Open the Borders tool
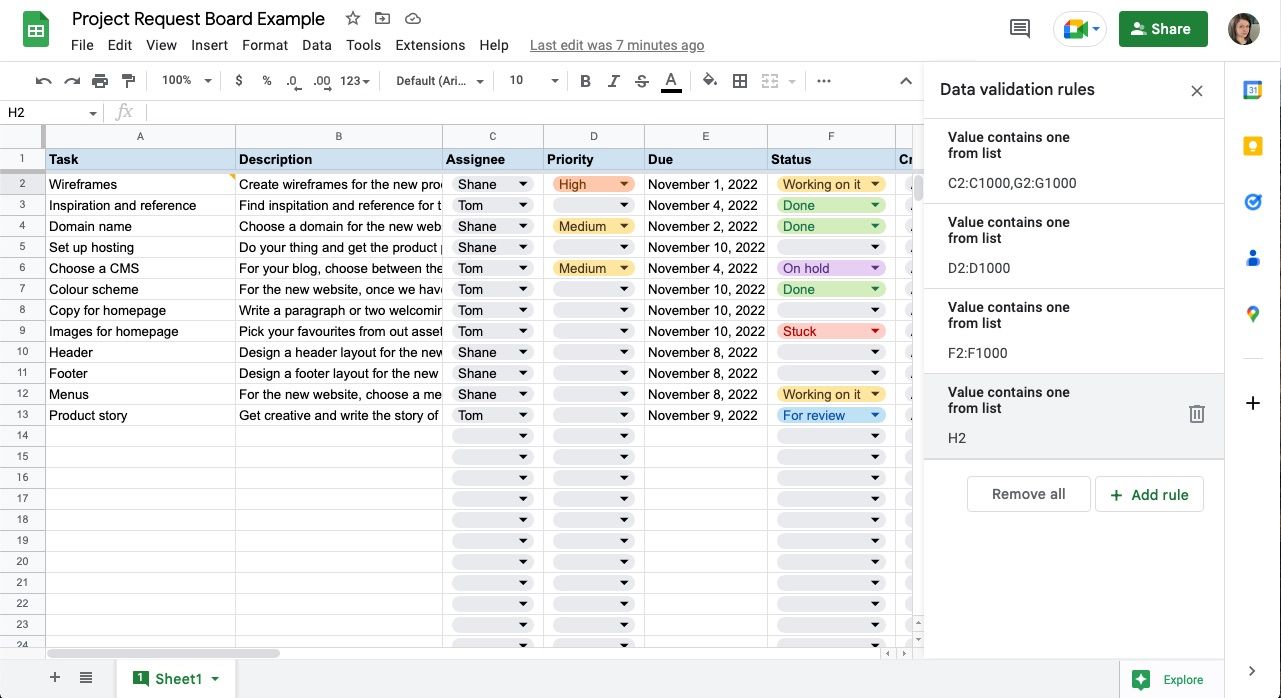The image size is (1281, 698). click(740, 81)
